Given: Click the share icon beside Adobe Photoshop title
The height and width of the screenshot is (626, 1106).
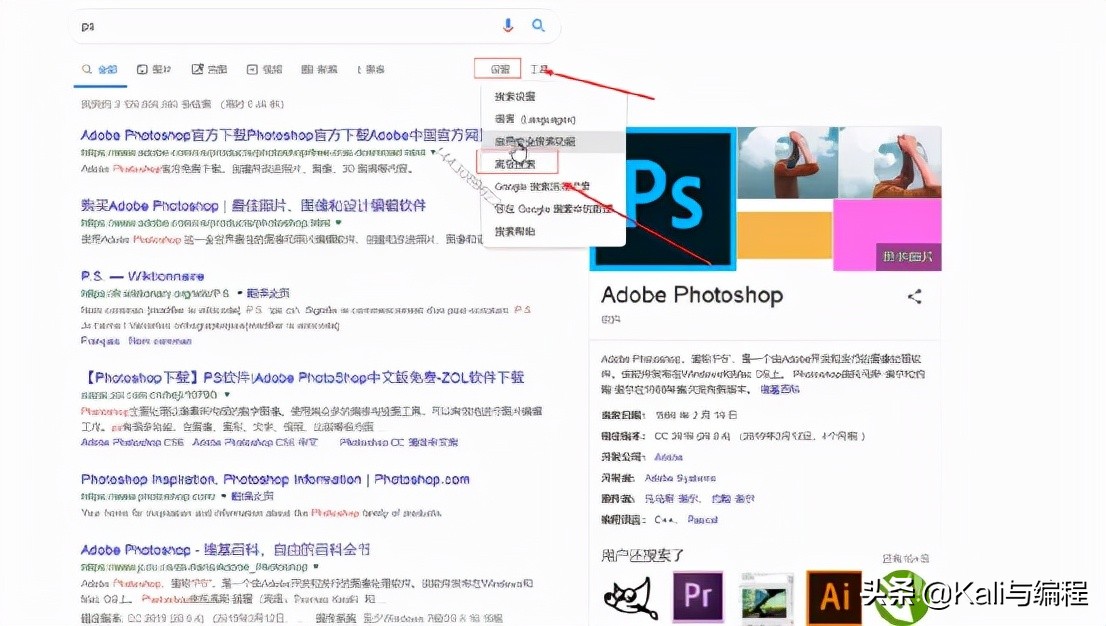Looking at the screenshot, I should (915, 296).
